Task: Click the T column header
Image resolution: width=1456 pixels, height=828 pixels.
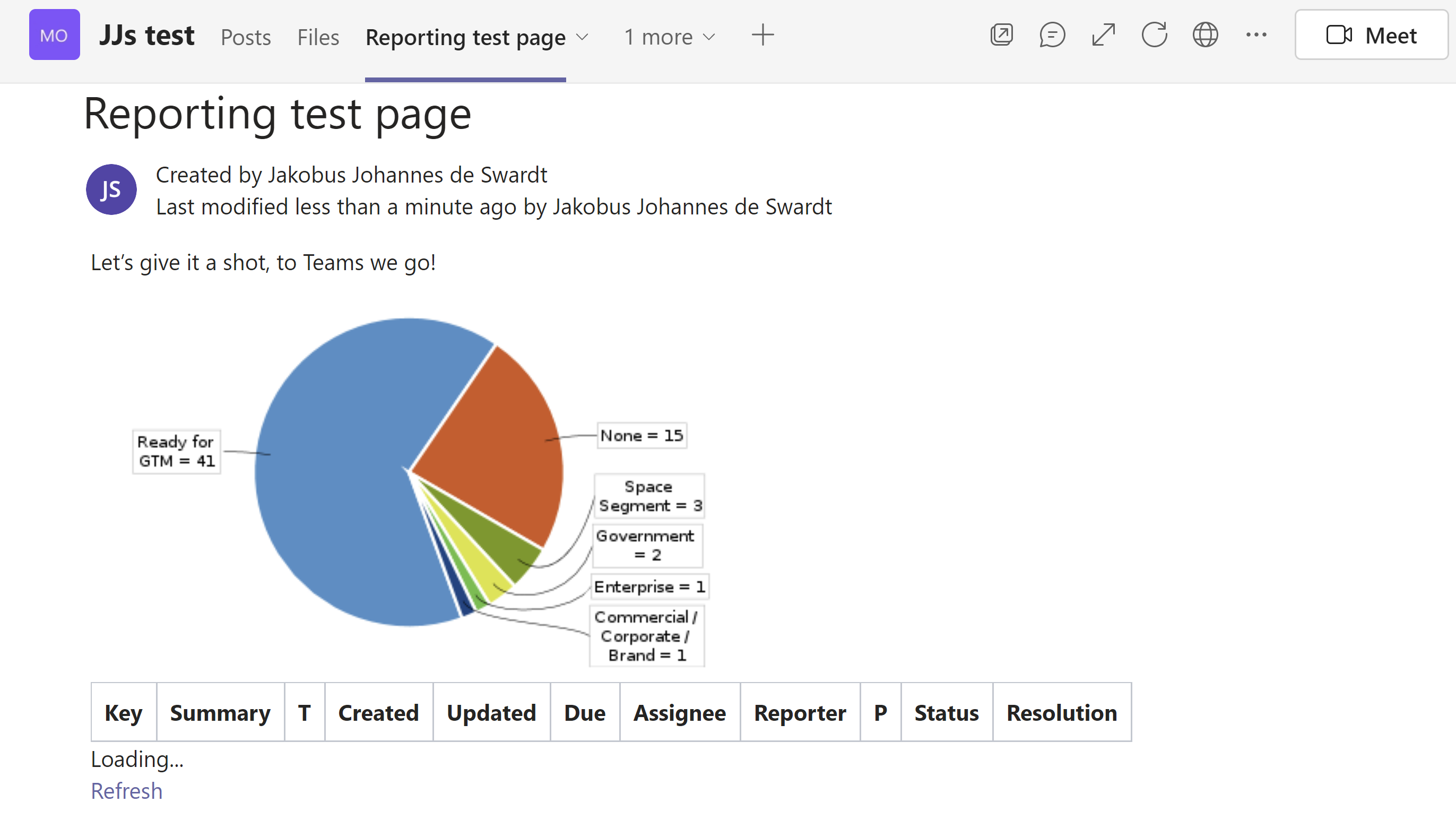Action: [305, 712]
